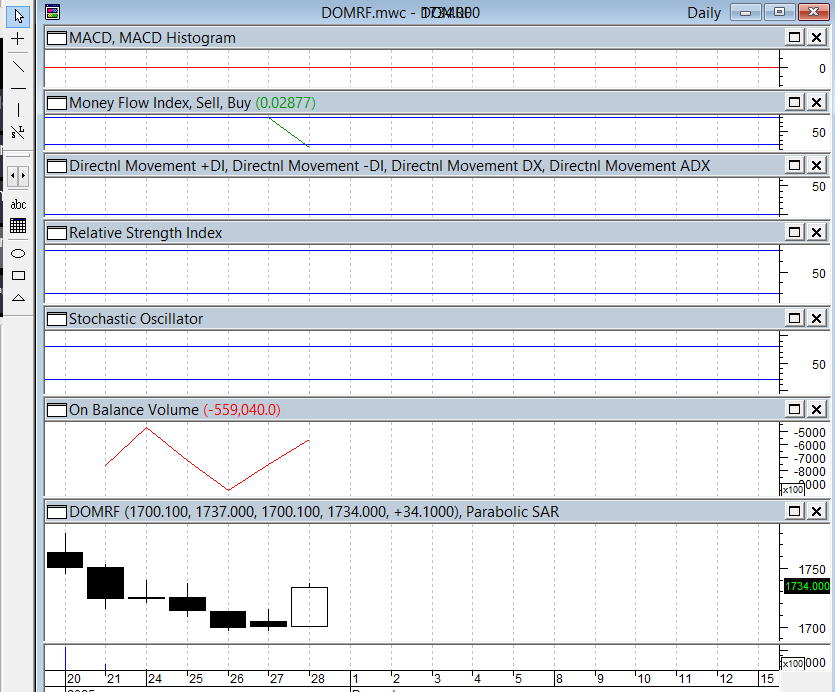Click the 1734.000 current price label
Viewport: 835px width, 692px height.
pyautogui.click(x=807, y=586)
